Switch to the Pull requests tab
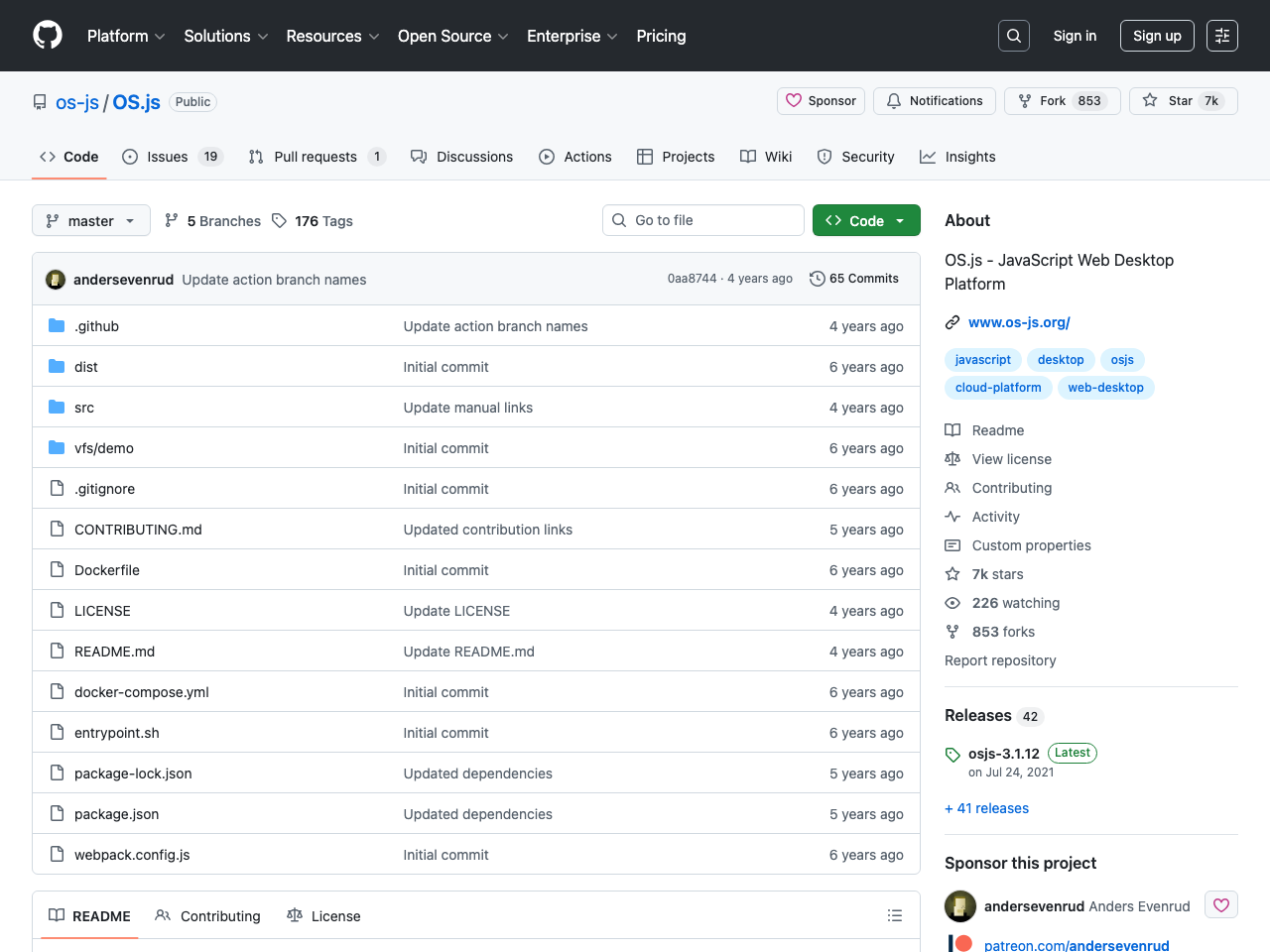 (317, 157)
